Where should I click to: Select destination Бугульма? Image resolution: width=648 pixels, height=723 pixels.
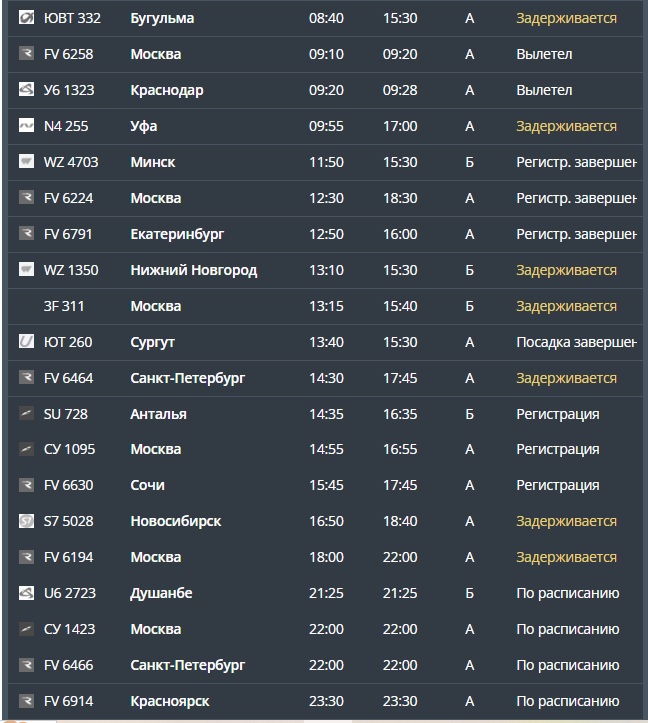point(162,18)
